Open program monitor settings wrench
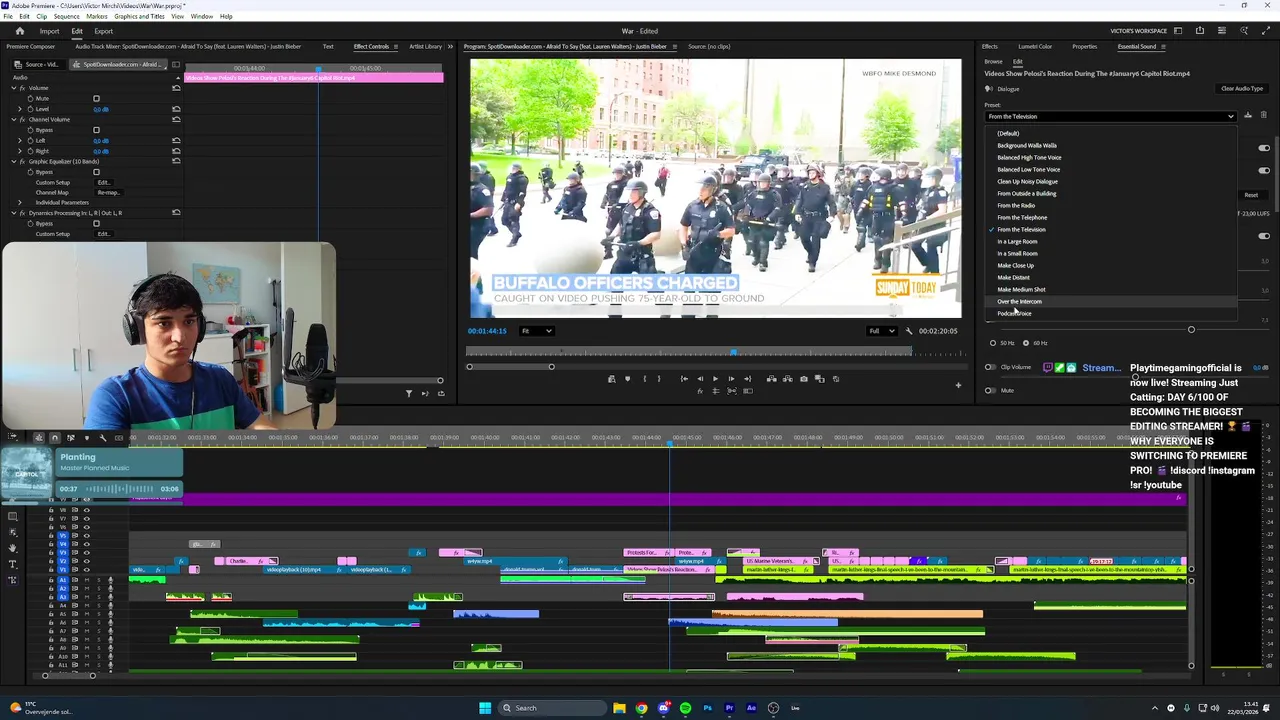1280x720 pixels. 909,331
